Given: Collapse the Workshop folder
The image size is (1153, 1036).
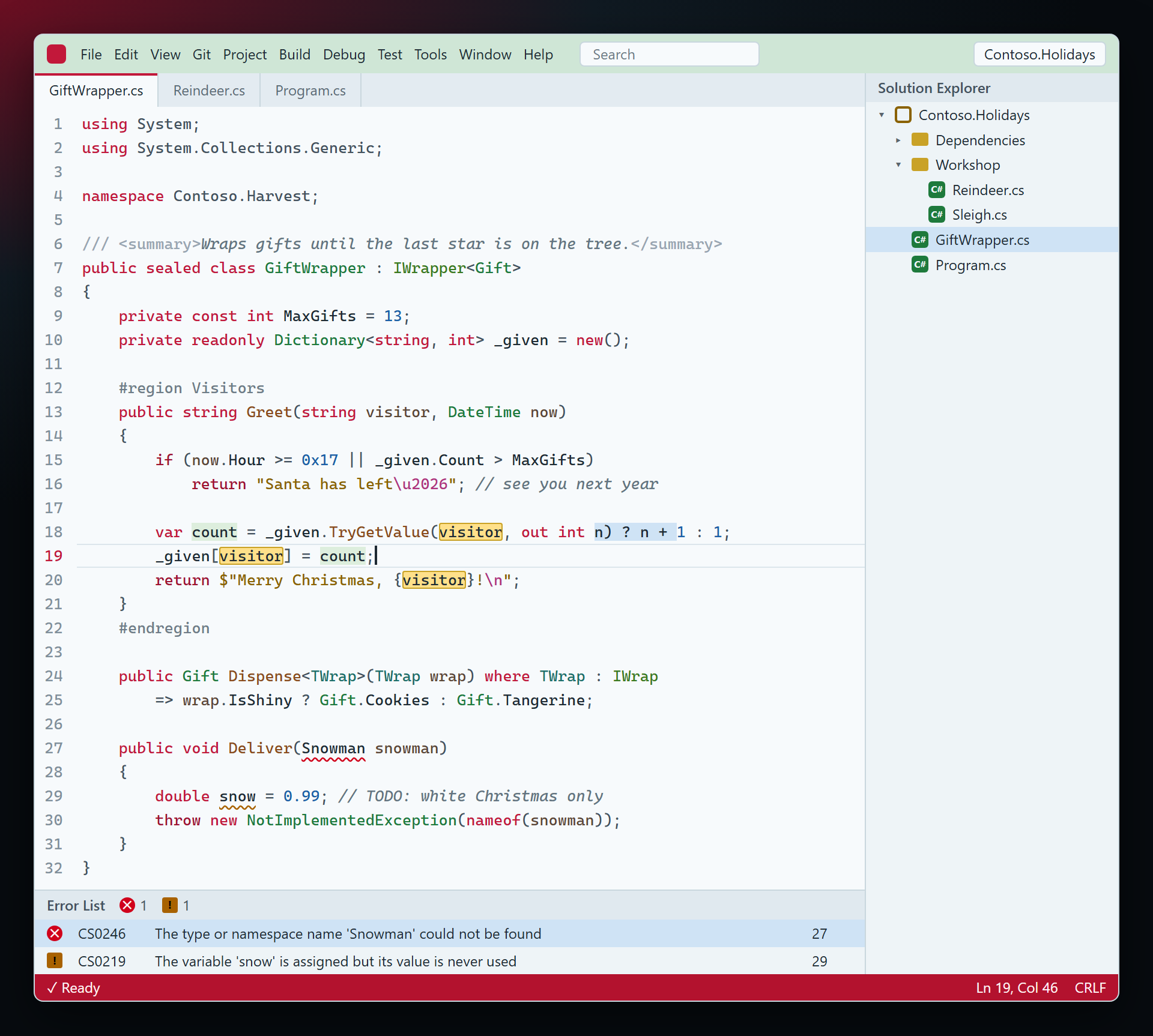Looking at the screenshot, I should (898, 164).
